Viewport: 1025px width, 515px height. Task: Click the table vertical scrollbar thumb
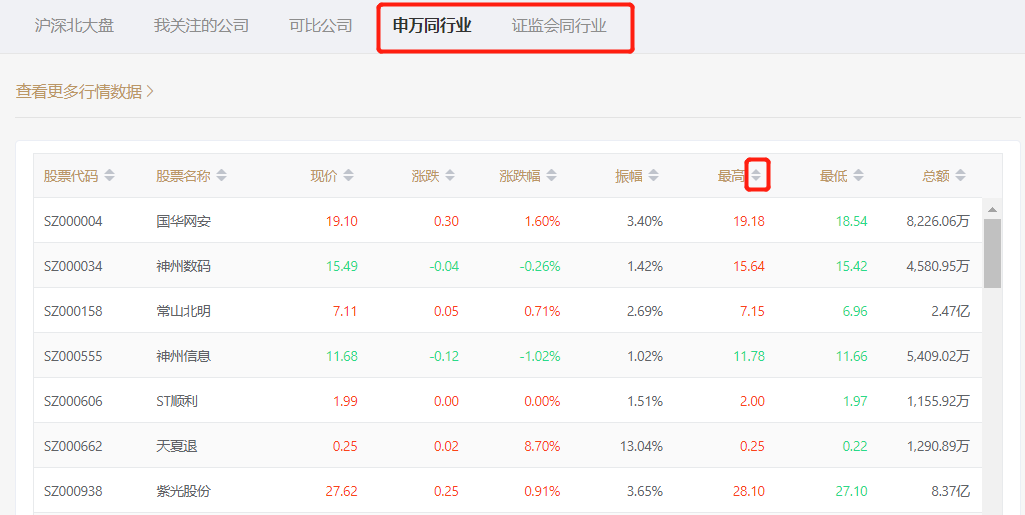[x=992, y=253]
